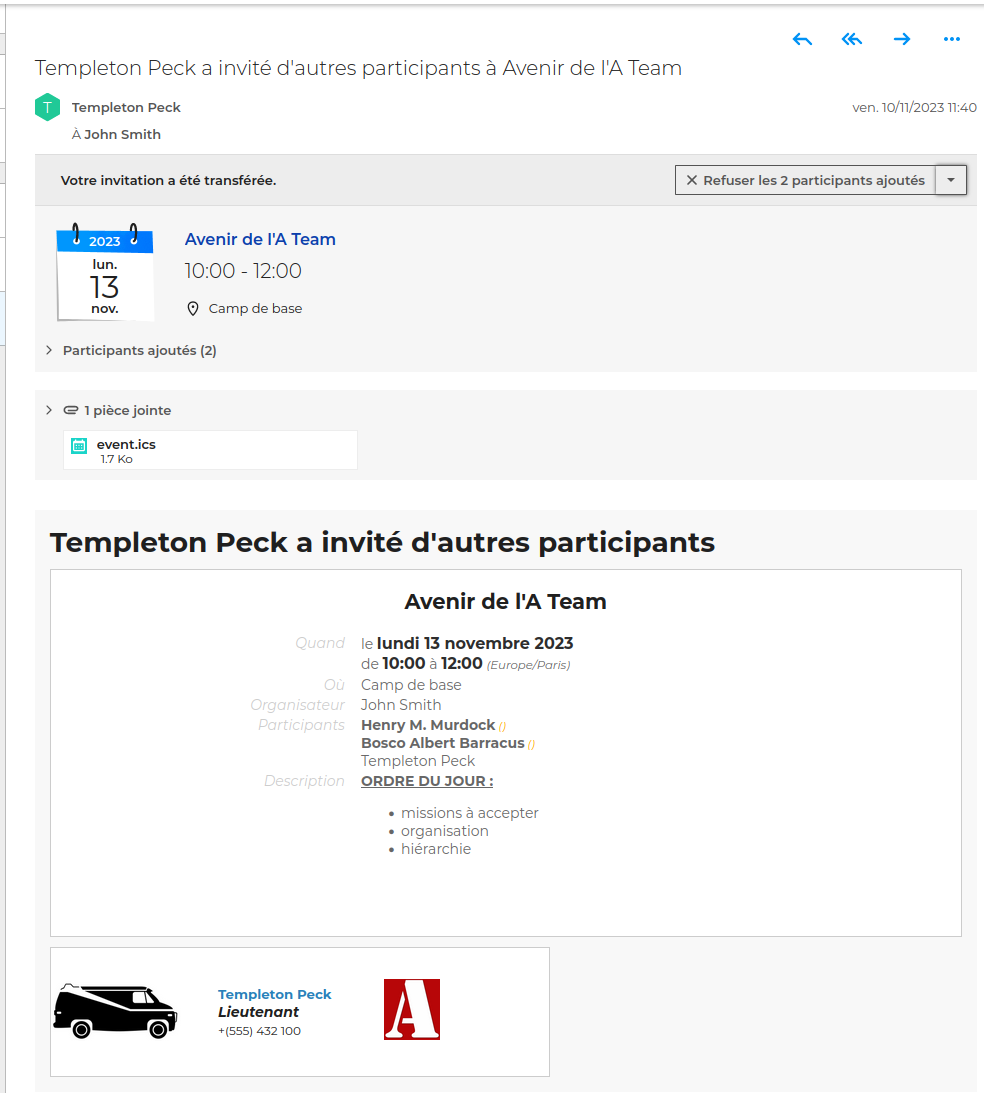Click Templeton Peck's green avatar icon
This screenshot has width=984, height=1093.
pyautogui.click(x=48, y=107)
